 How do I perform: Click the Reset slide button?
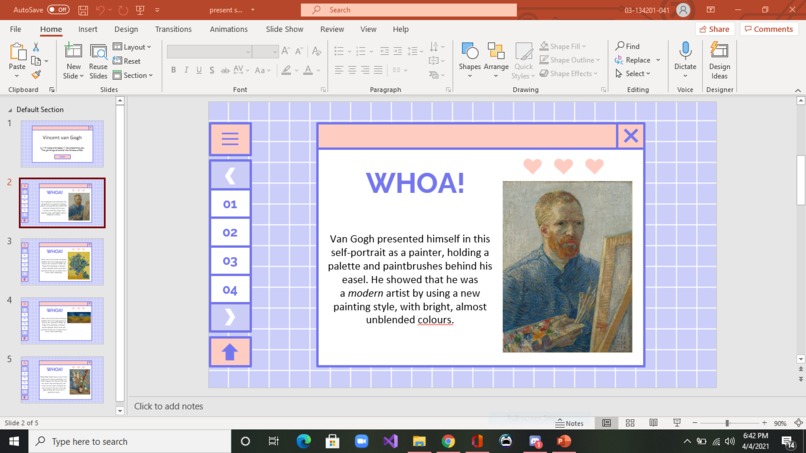(127, 61)
